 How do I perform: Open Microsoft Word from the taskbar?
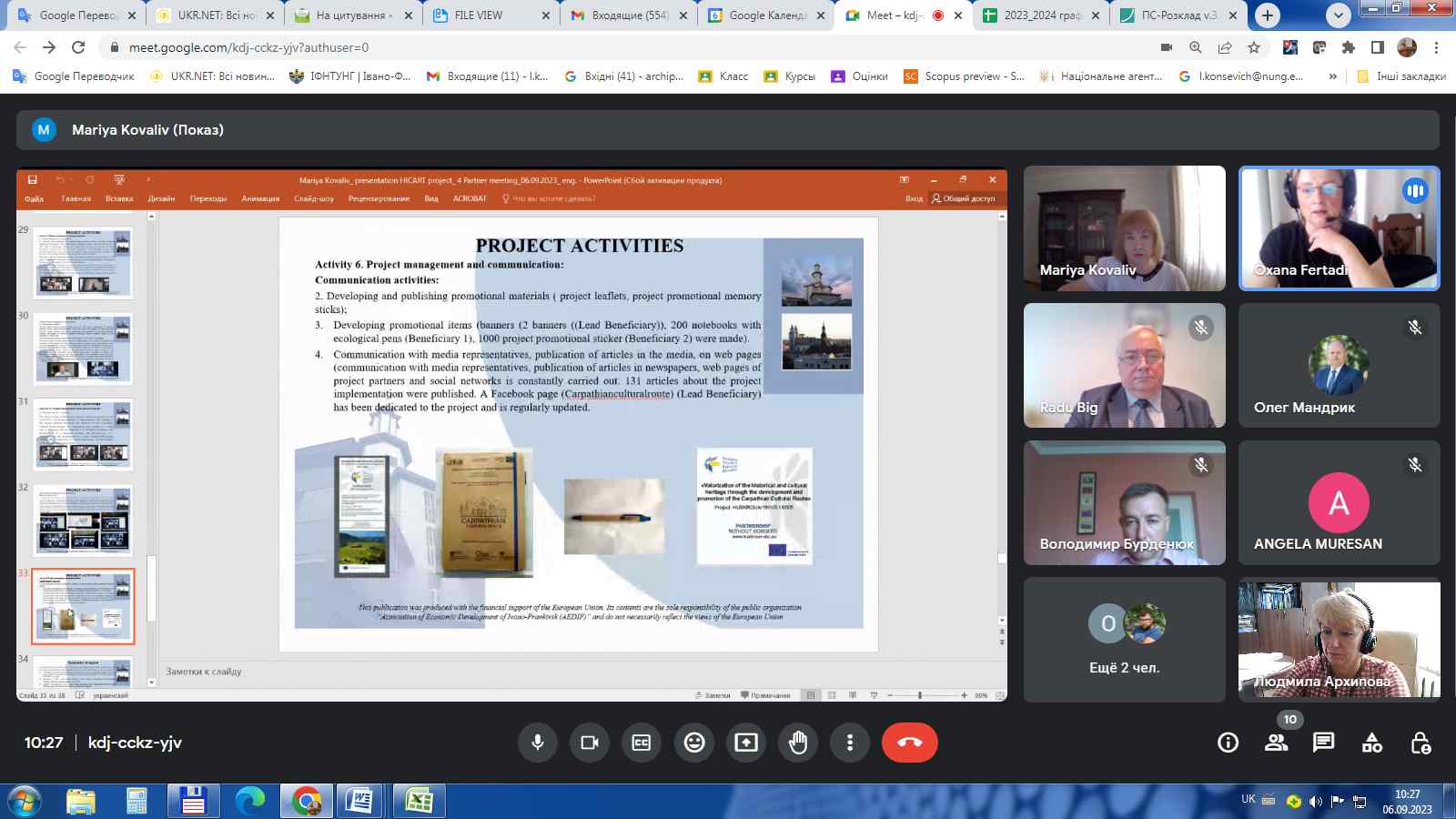[x=360, y=801]
